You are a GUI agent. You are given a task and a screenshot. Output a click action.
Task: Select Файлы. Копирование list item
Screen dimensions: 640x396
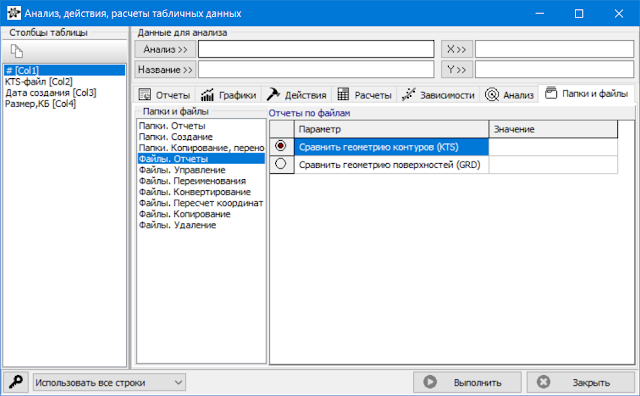[201, 214]
